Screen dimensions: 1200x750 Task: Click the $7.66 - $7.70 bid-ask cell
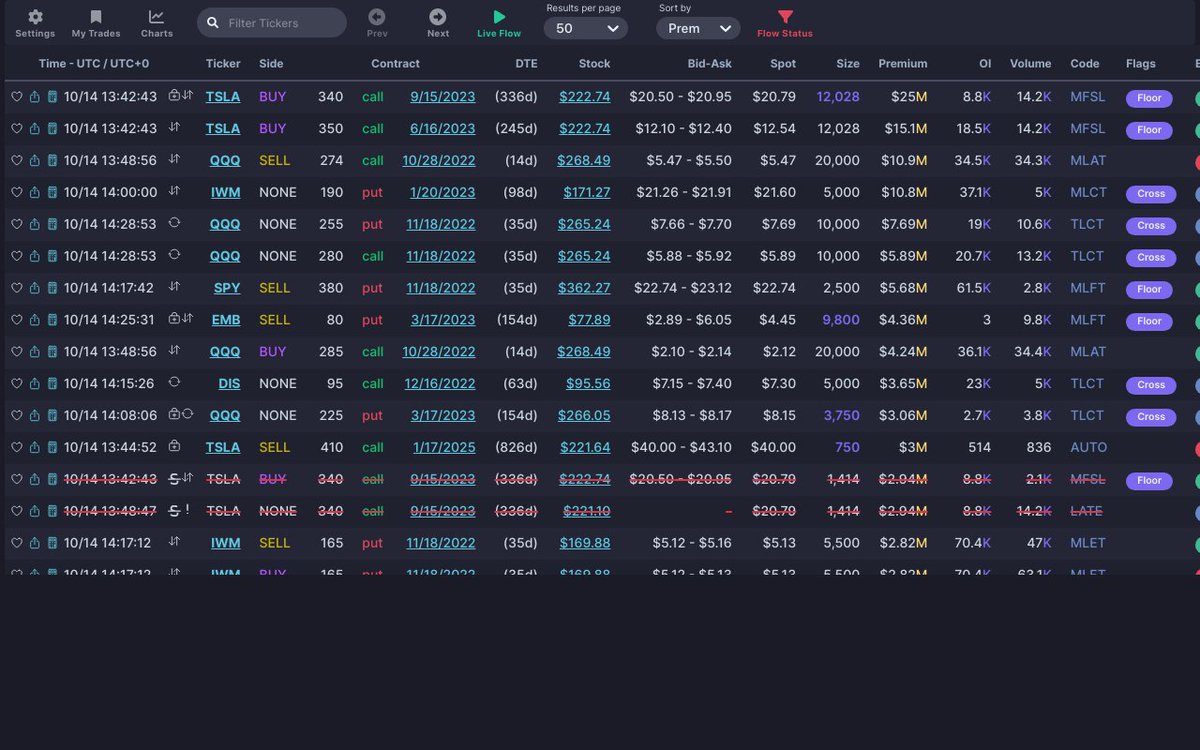(x=691, y=225)
